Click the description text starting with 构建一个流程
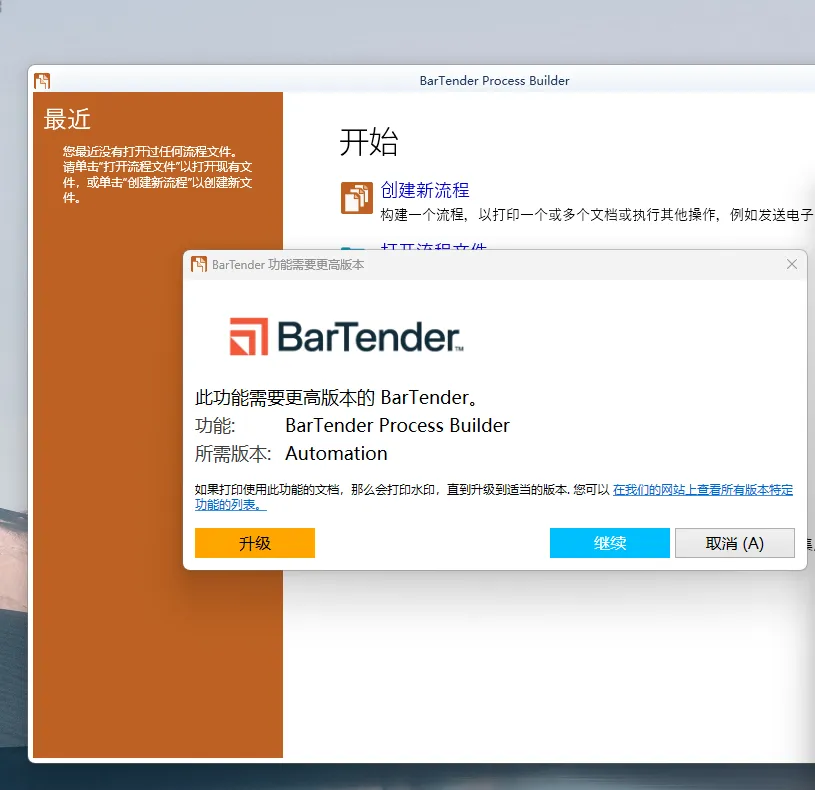 (x=597, y=215)
